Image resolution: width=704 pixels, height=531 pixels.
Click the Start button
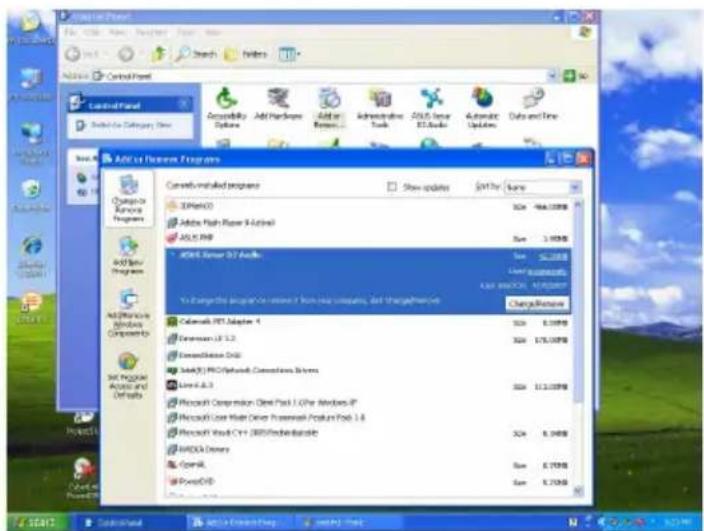coord(39,522)
